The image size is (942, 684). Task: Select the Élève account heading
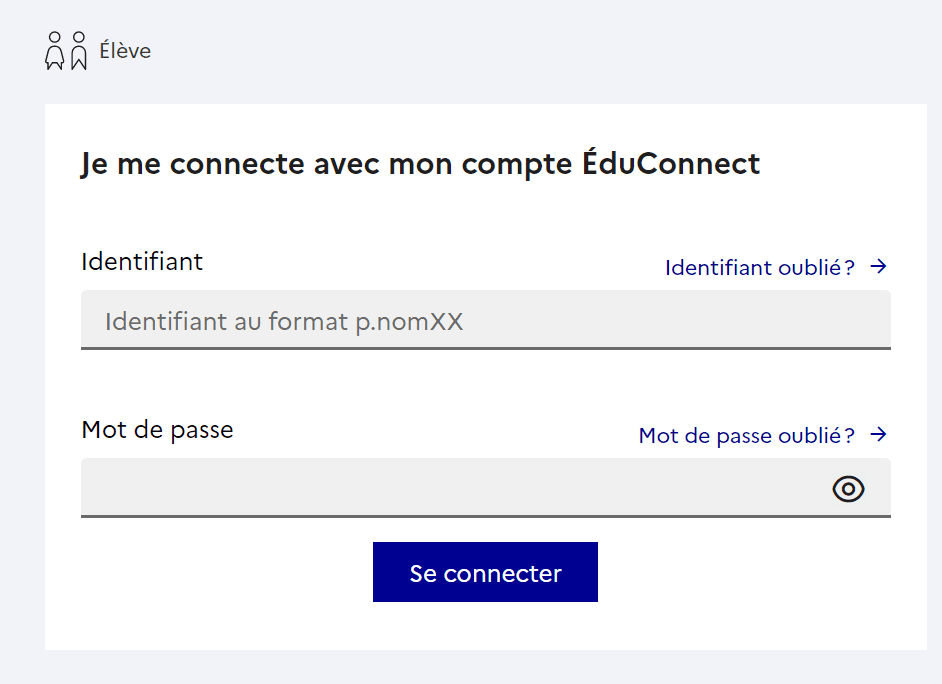pos(125,50)
